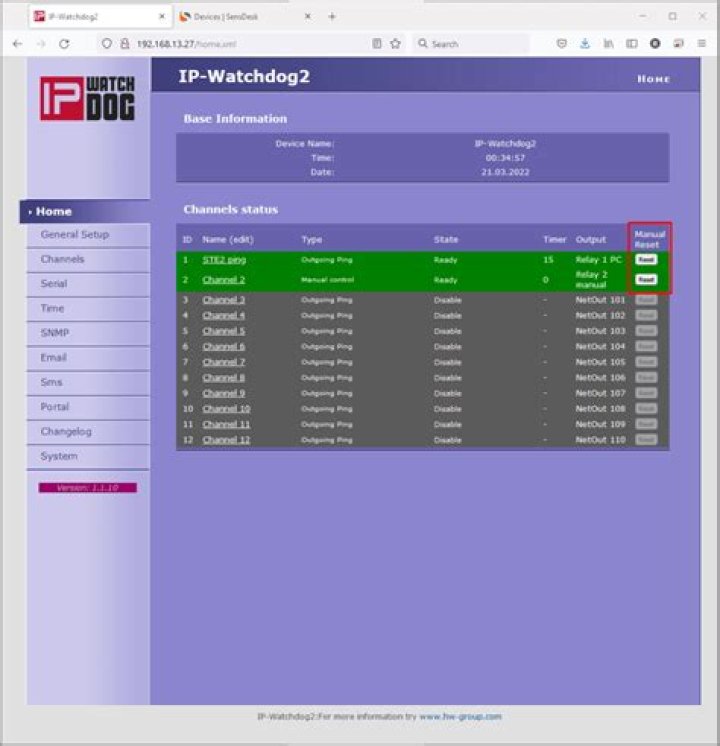Select Home in the sidebar menu
The width and height of the screenshot is (720, 746).
tap(85, 211)
